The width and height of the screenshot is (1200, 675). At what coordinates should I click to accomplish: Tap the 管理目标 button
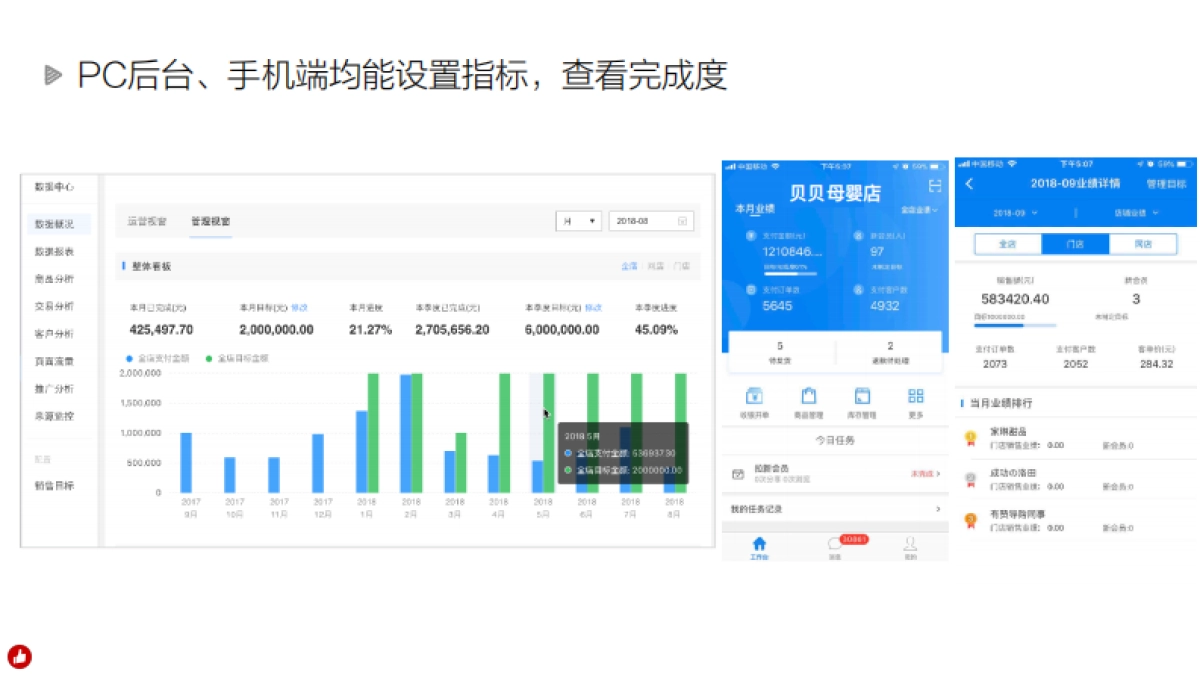click(x=1168, y=183)
